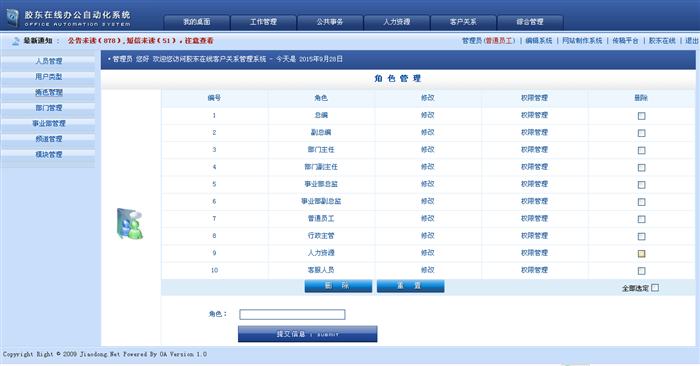
Task: Select 用户类型 in the sidebar
Action: pos(49,77)
